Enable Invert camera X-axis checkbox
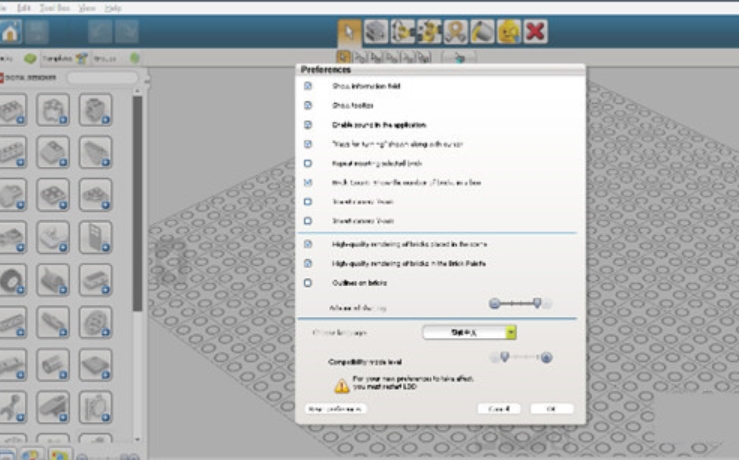This screenshot has width=739, height=460. click(x=308, y=202)
